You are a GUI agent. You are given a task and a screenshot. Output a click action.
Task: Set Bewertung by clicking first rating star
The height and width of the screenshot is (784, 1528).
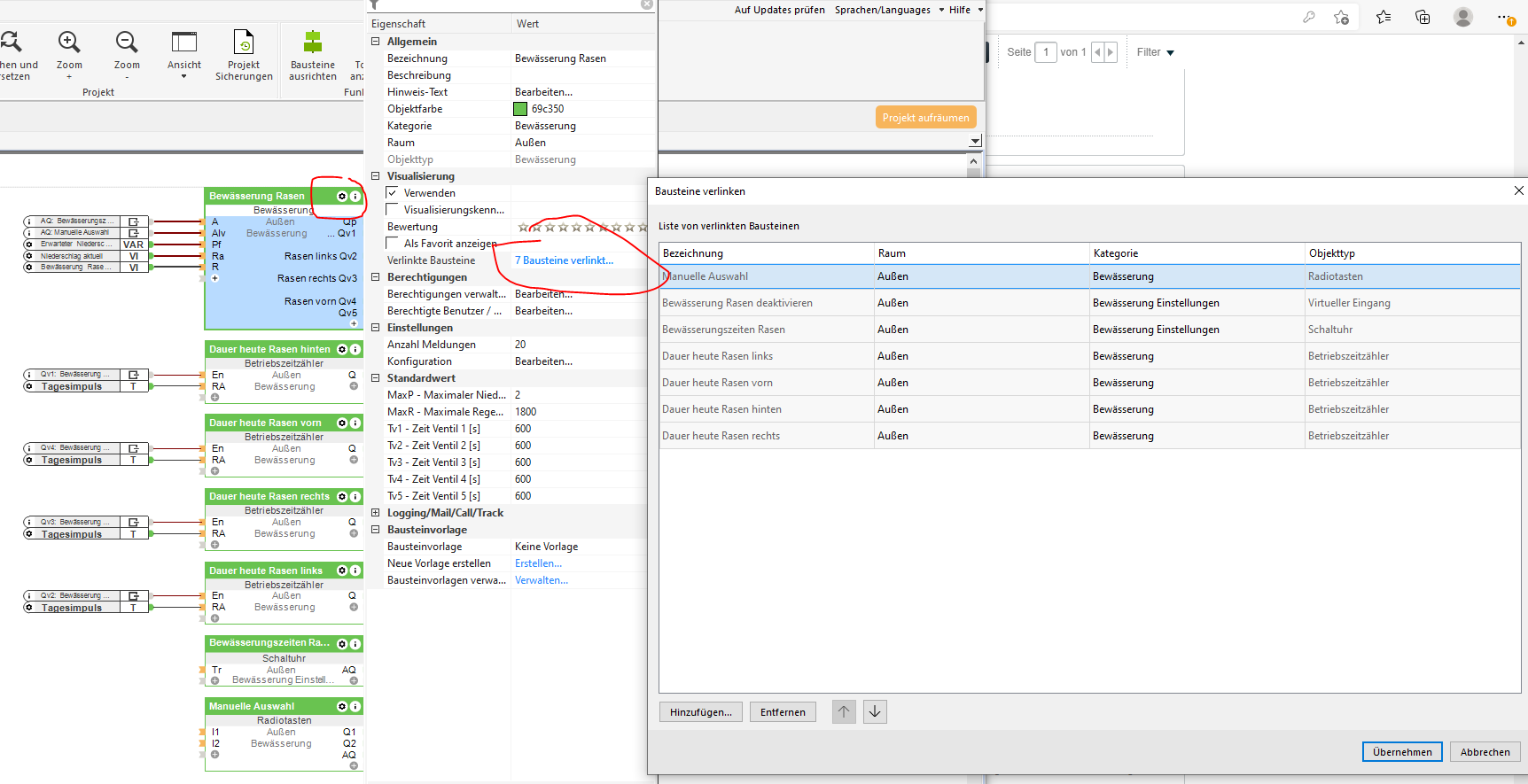523,228
